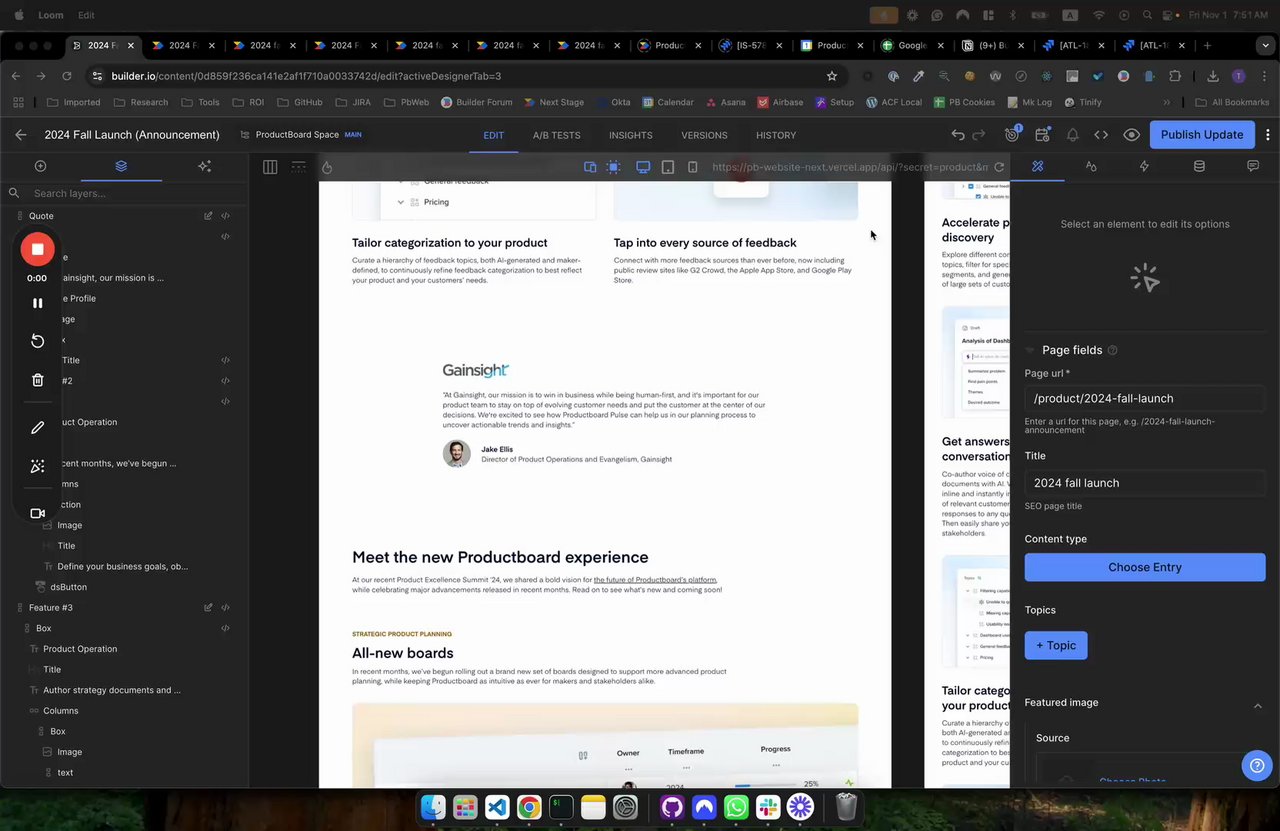
Task: Open the Data tab database icon
Action: point(1199,166)
